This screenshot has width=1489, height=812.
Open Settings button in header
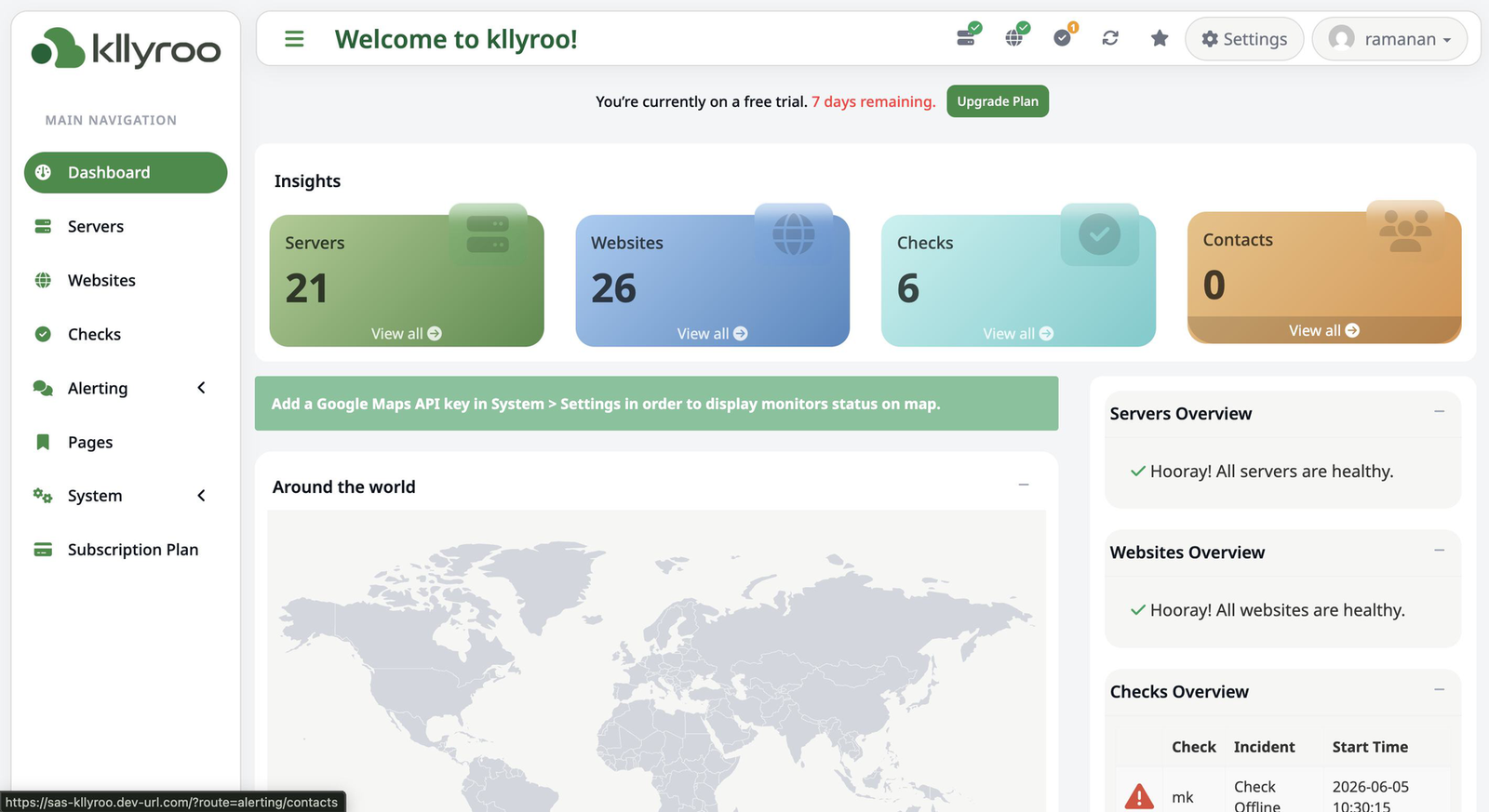click(x=1244, y=39)
